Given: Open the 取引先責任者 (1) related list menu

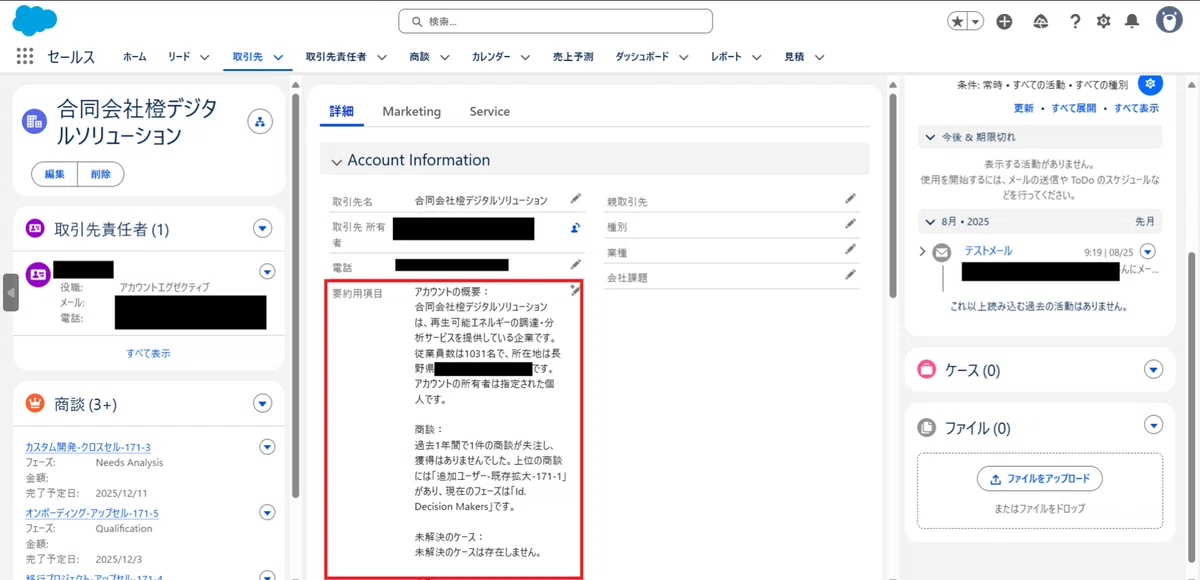Looking at the screenshot, I should coord(263,229).
